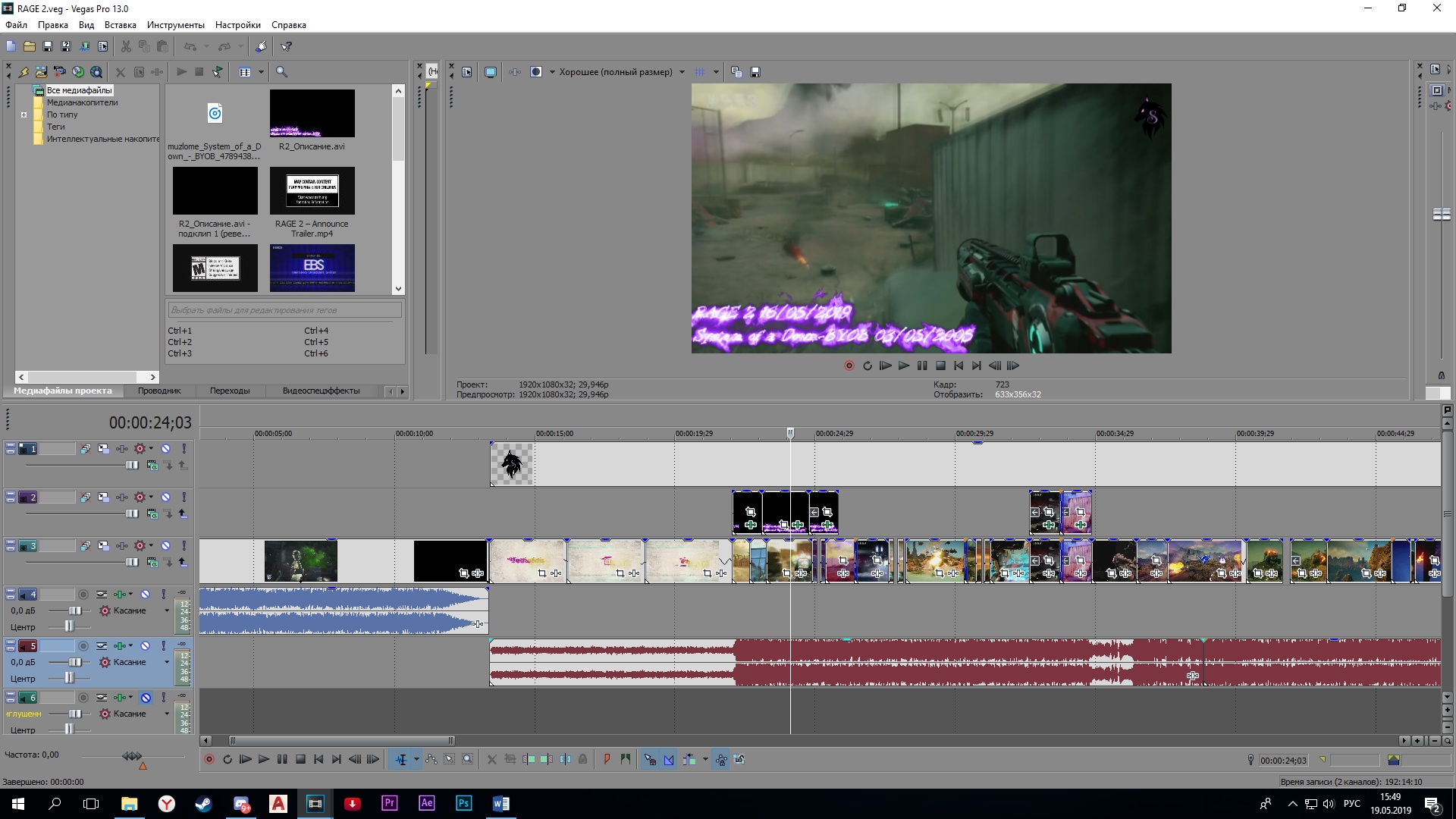Mute audio track 4
Viewport: 1456px width, 819px height.
pos(145,595)
